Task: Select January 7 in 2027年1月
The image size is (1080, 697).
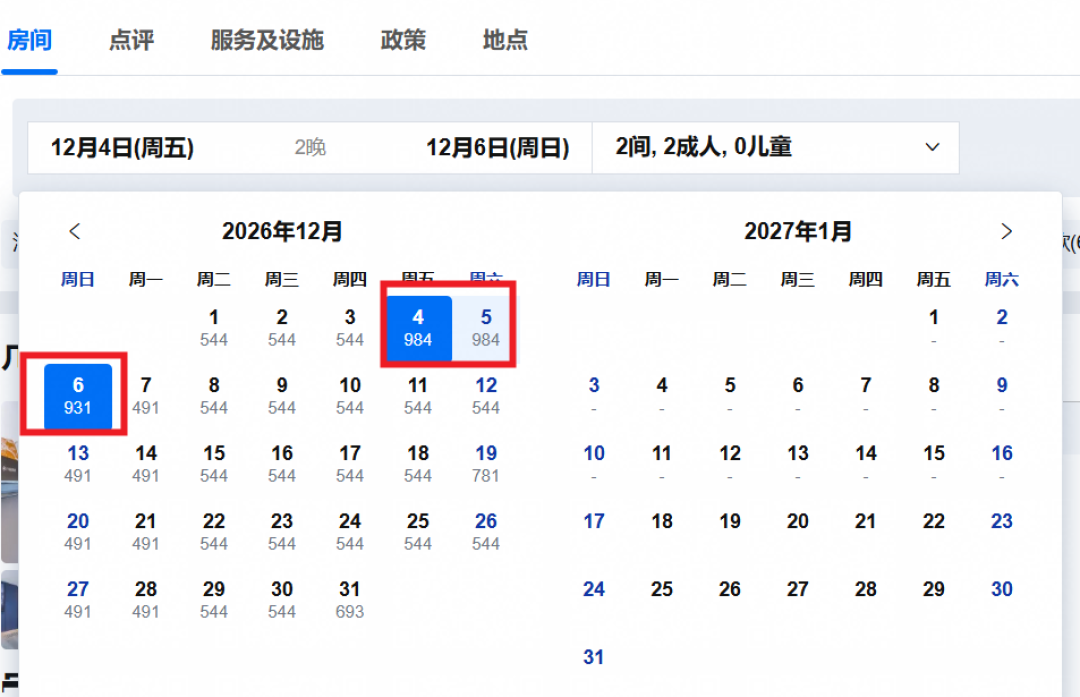Action: (866, 395)
